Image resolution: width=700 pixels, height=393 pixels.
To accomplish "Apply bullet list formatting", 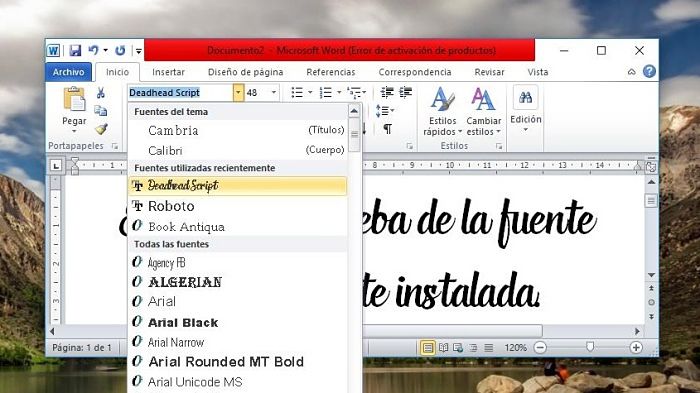I will [x=297, y=92].
